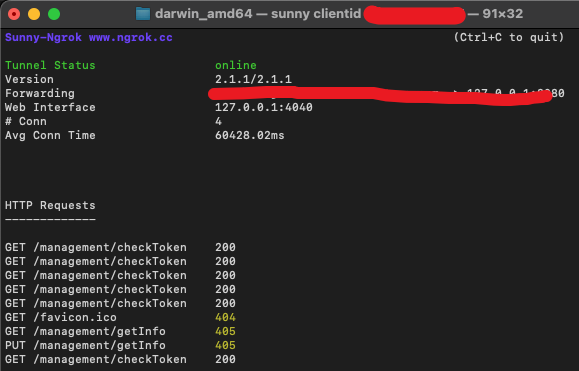Viewport: 579px width, 371px height.
Task: Click the 'Web Interface' label
Action: click(50, 107)
